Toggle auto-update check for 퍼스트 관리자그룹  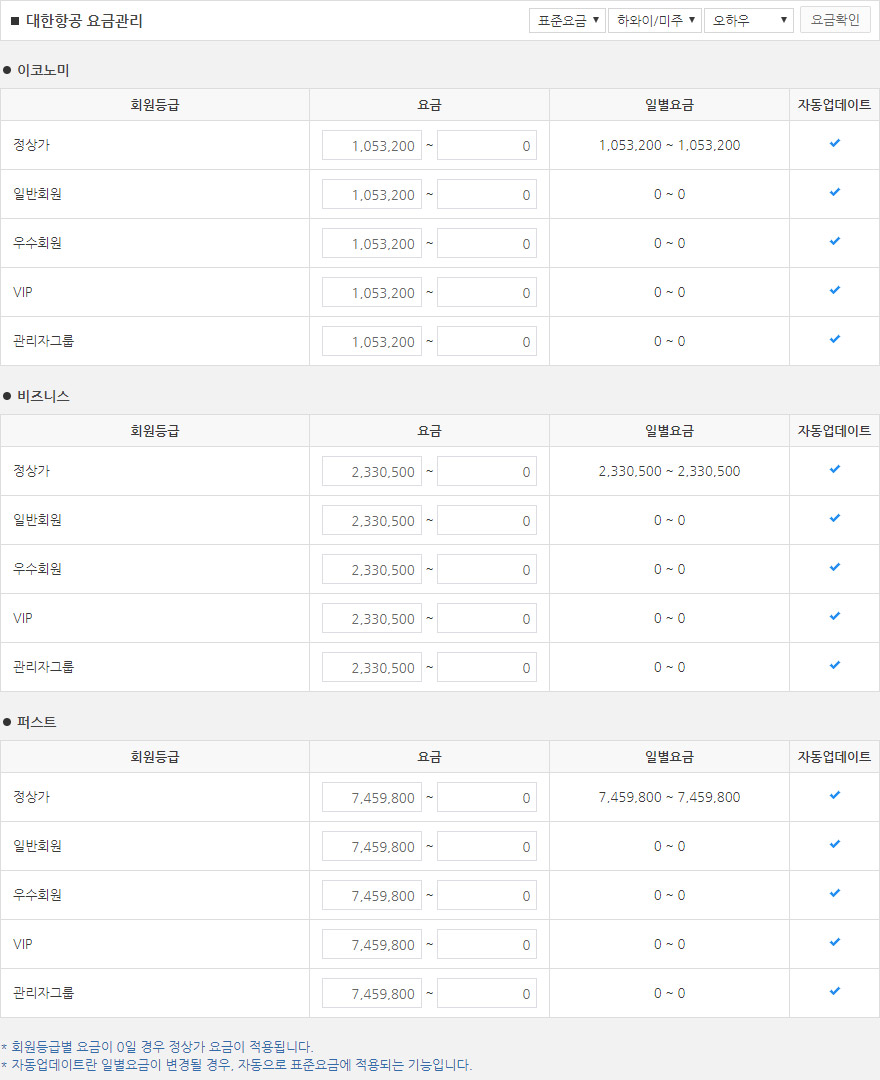pyautogui.click(x=835, y=991)
